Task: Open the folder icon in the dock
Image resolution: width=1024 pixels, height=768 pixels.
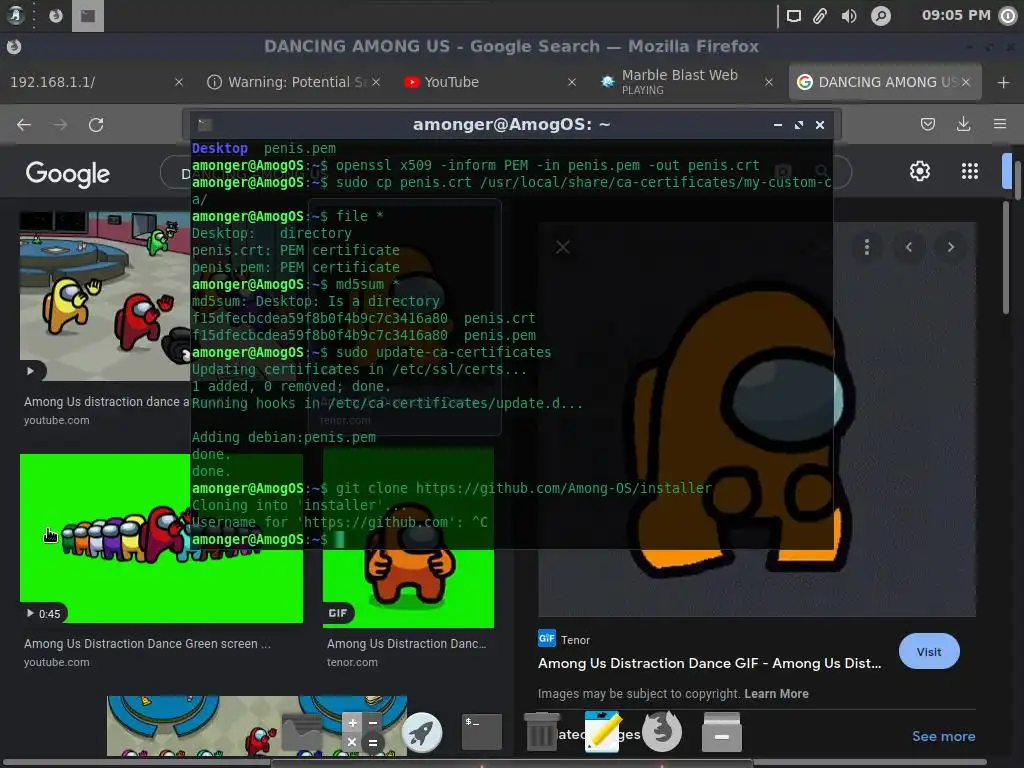Action: (x=302, y=732)
